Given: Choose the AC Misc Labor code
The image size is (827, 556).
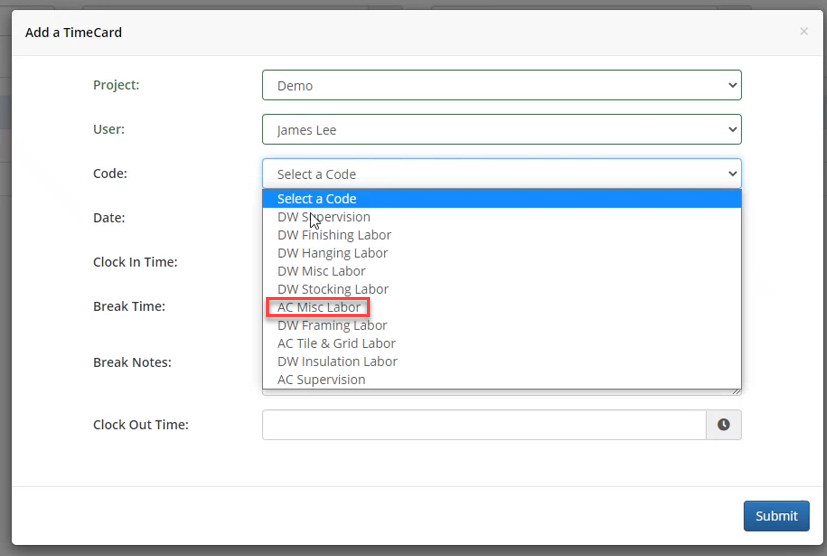Looking at the screenshot, I should (319, 307).
